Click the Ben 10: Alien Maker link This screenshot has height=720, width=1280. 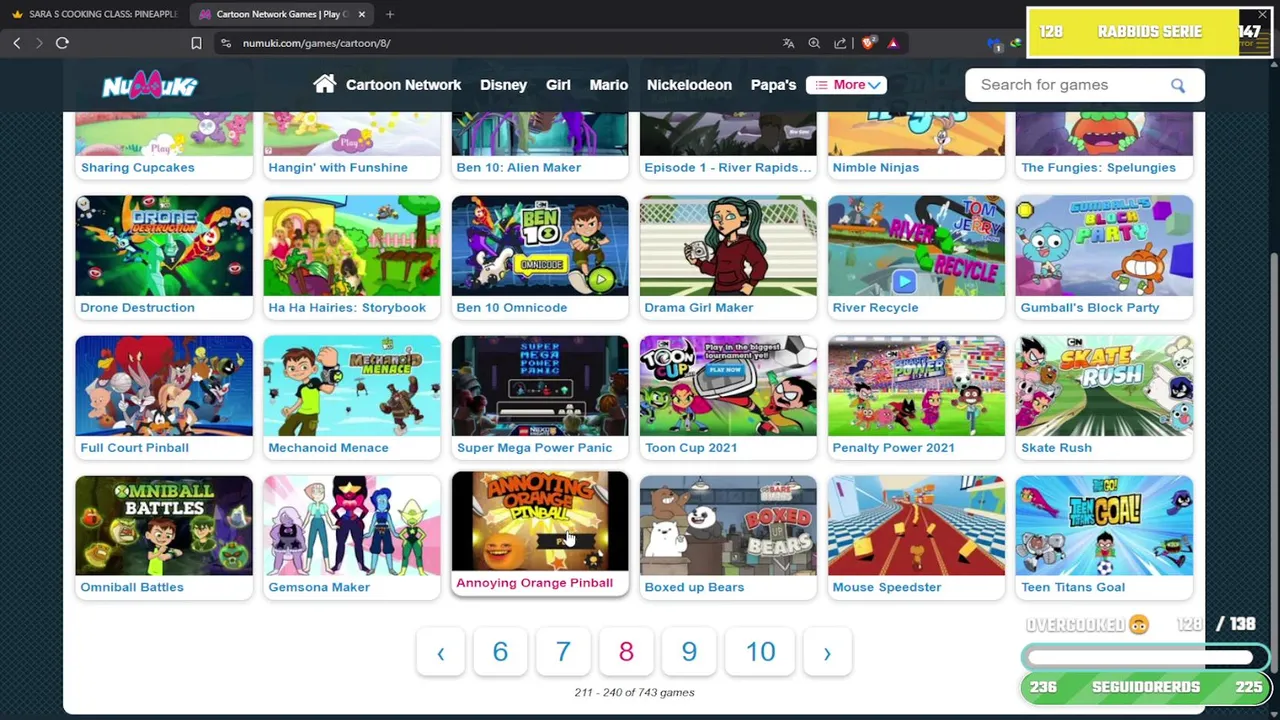click(518, 167)
